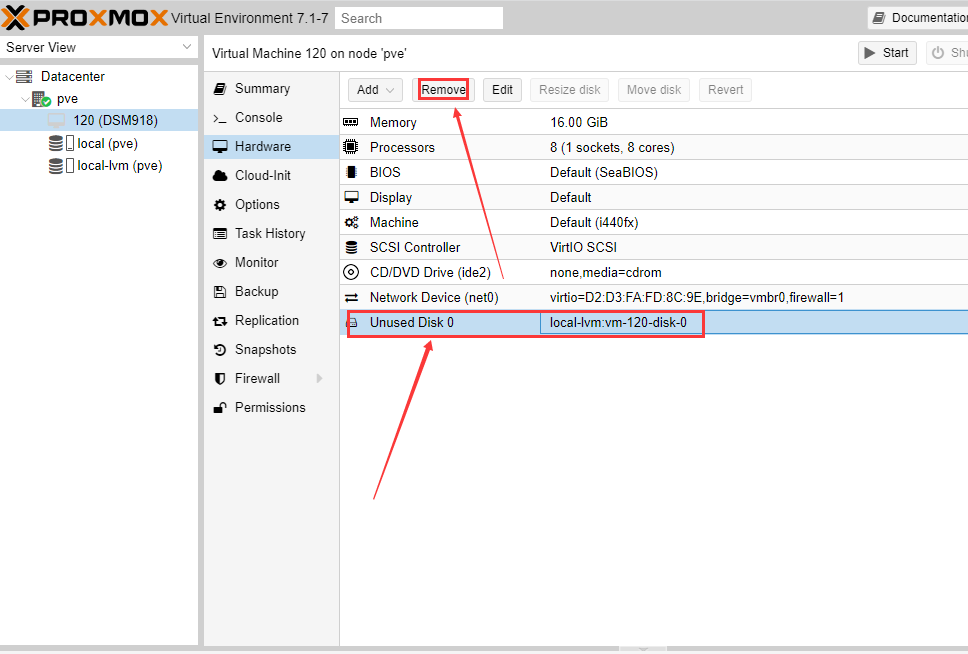The height and width of the screenshot is (654, 968).
Task: Click the Backup floppy icon
Action: coord(220,292)
